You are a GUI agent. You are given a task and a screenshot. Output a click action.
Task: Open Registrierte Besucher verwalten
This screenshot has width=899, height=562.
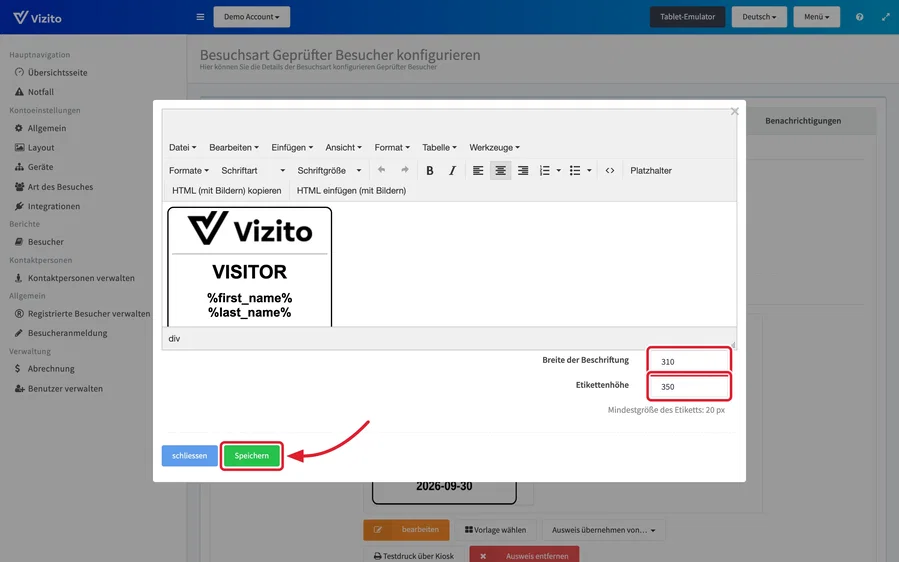(x=82, y=313)
